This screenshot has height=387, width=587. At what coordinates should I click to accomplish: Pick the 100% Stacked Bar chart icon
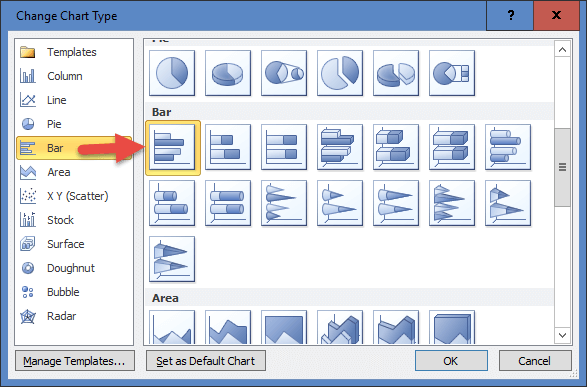point(284,147)
